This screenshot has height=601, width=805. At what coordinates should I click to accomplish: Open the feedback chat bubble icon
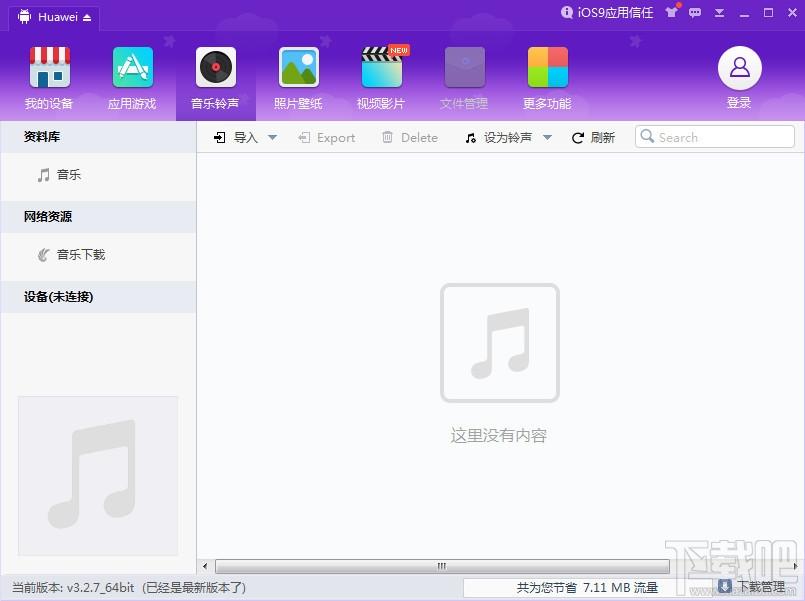[x=695, y=13]
